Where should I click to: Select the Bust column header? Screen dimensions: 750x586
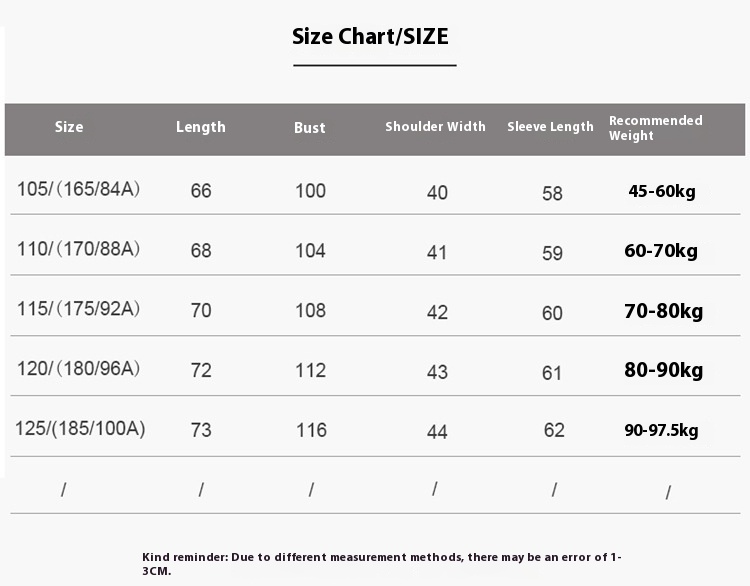click(310, 128)
